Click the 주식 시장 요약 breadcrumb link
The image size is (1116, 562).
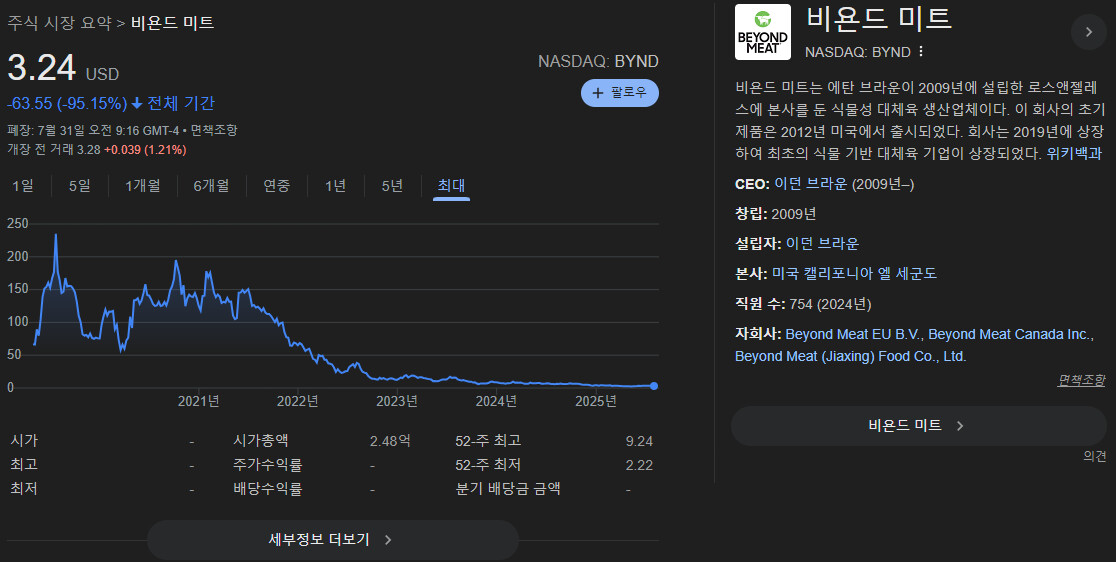59,23
